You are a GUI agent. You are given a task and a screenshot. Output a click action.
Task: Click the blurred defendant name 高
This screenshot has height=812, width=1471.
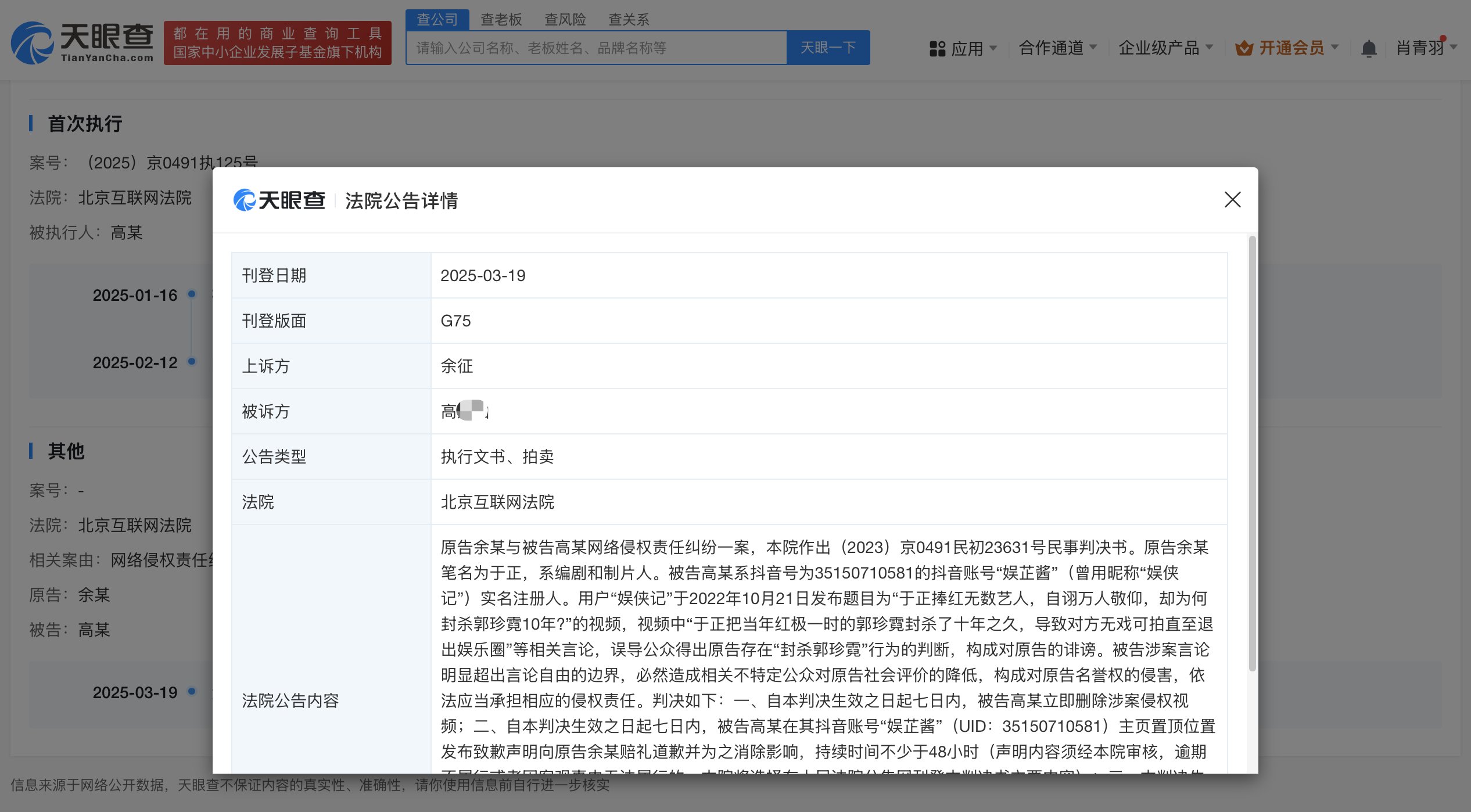click(465, 411)
